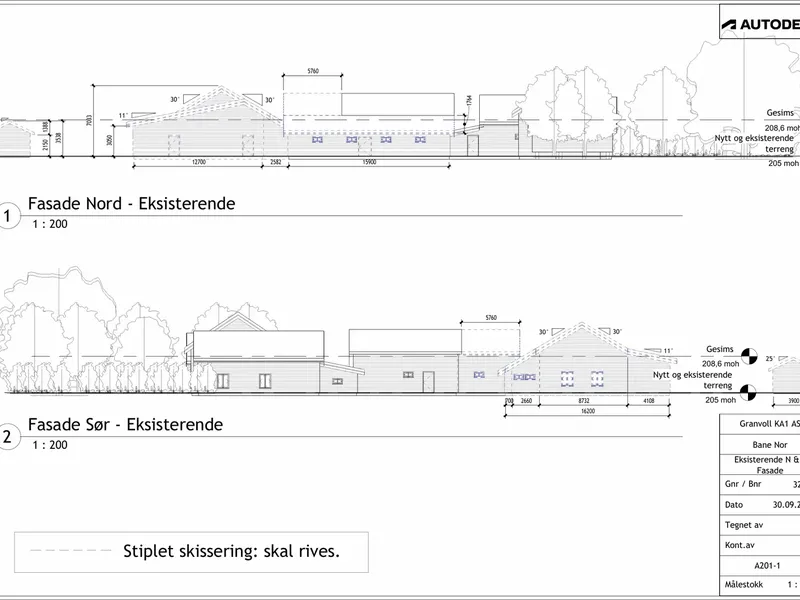Select view number circle 1
800x600 pixels.
click(x=8, y=216)
